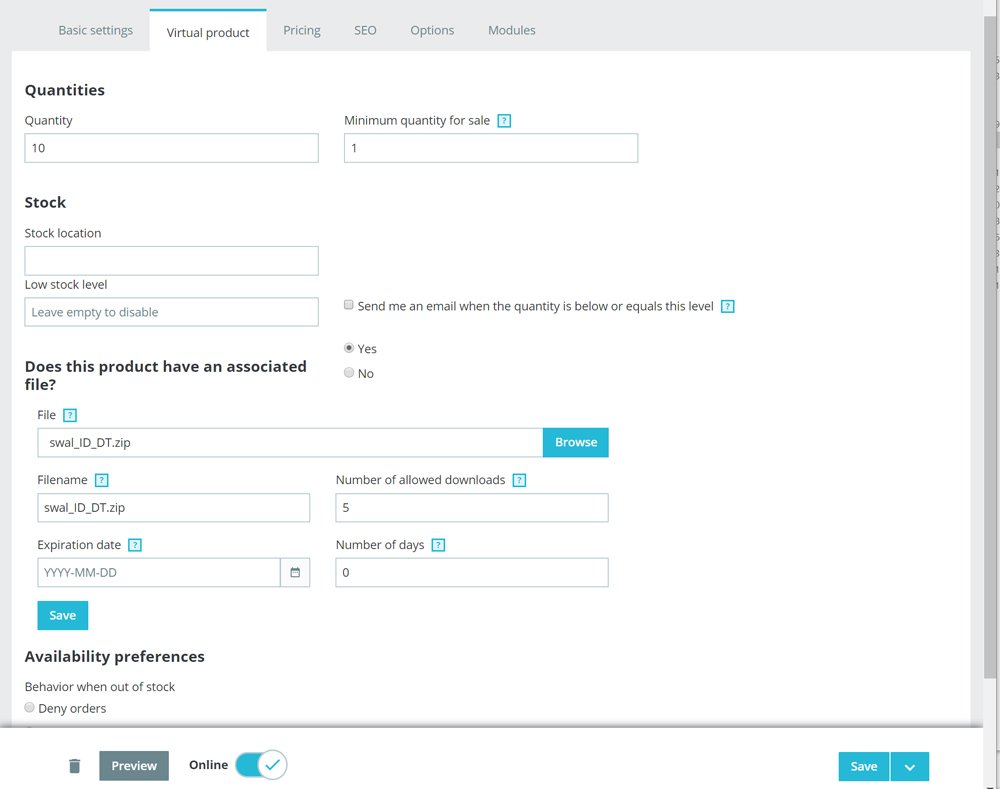The image size is (1000, 789).
Task: Choose Deny orders when out of stock
Action: click(x=29, y=707)
